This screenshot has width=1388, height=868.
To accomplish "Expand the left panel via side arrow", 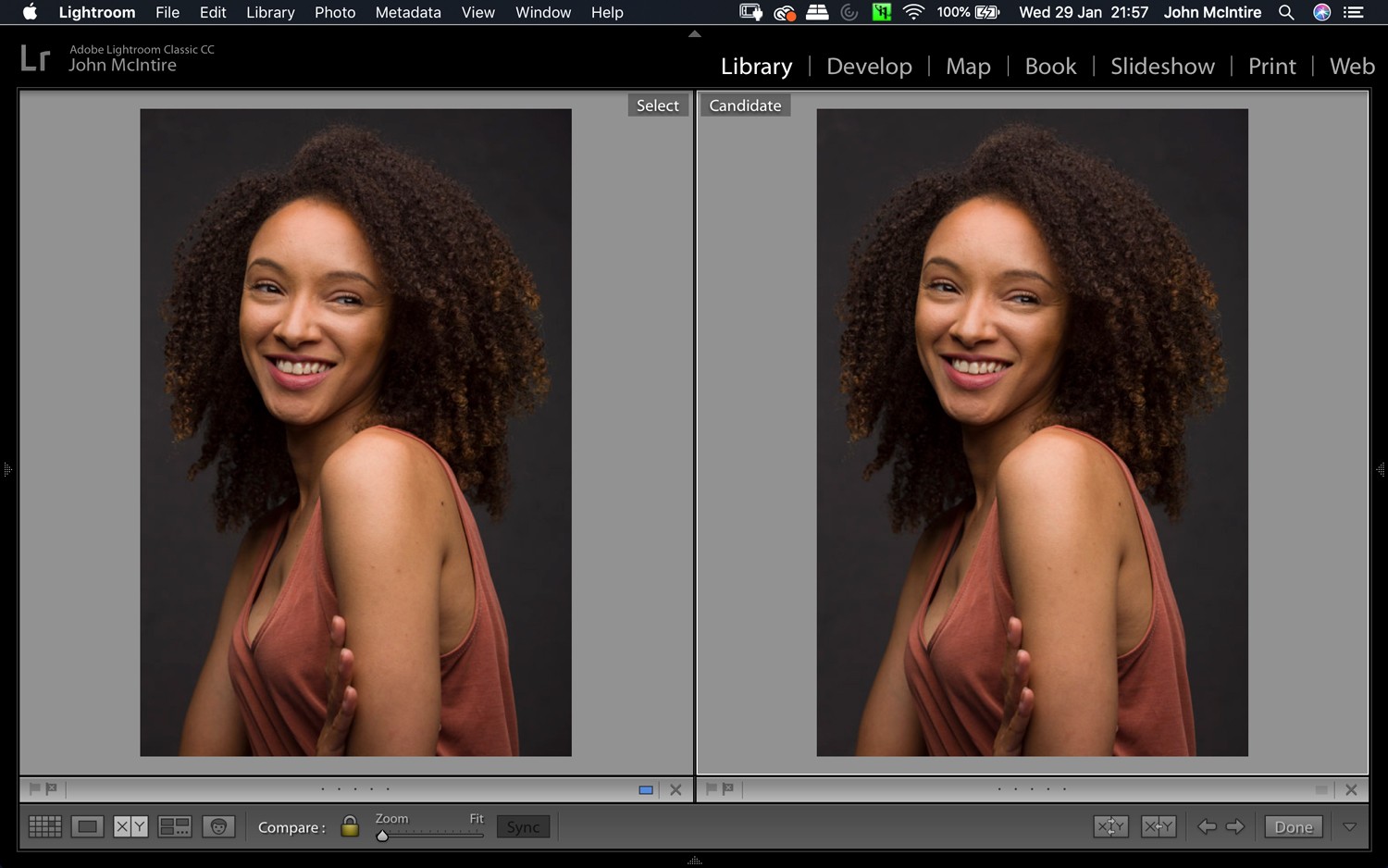I will point(7,469).
